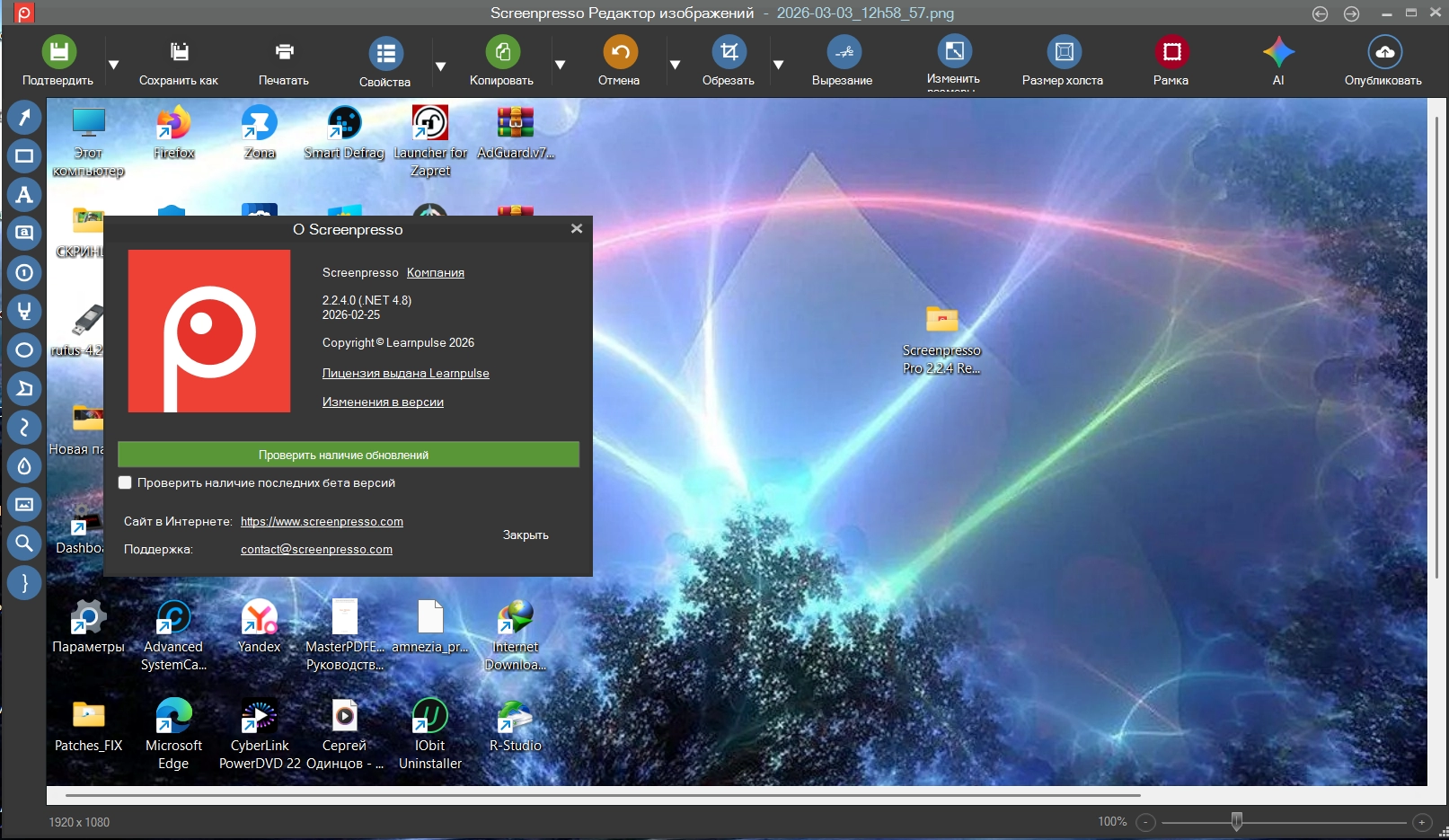Go to next image arrow in title bar

(x=1351, y=13)
